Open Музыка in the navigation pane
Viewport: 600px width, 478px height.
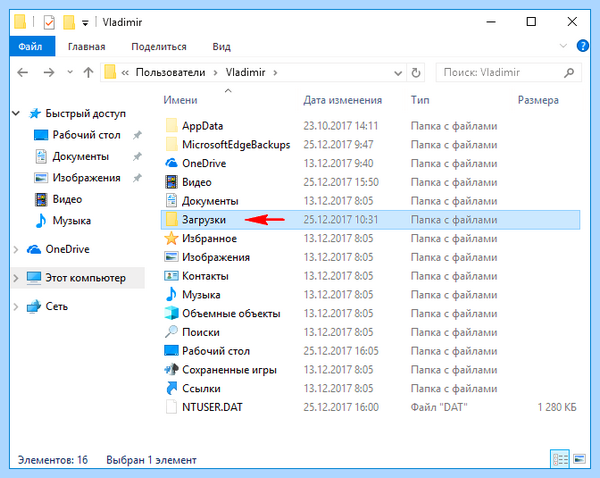click(72, 221)
